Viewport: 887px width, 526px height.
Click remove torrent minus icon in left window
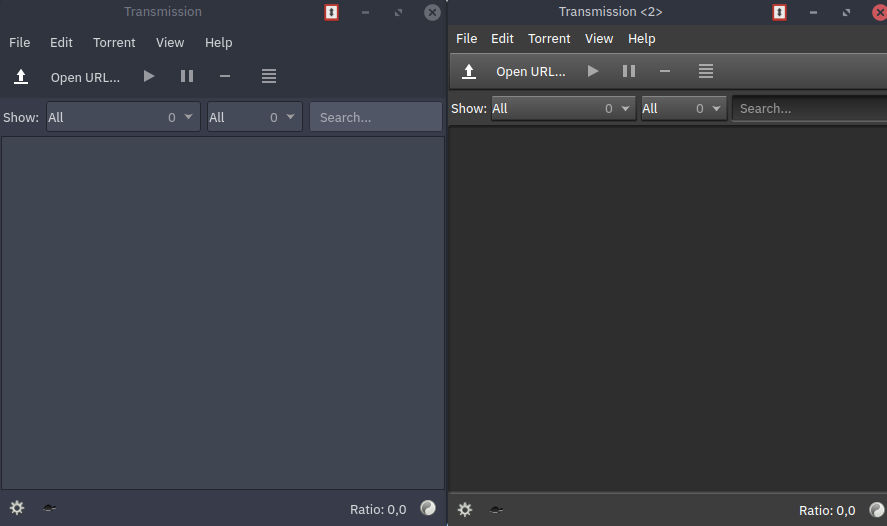click(225, 76)
